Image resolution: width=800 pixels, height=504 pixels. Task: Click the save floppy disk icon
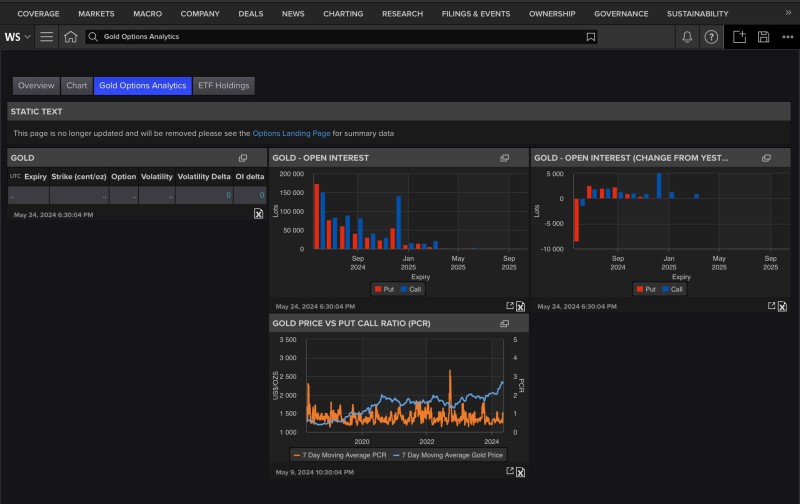(763, 37)
